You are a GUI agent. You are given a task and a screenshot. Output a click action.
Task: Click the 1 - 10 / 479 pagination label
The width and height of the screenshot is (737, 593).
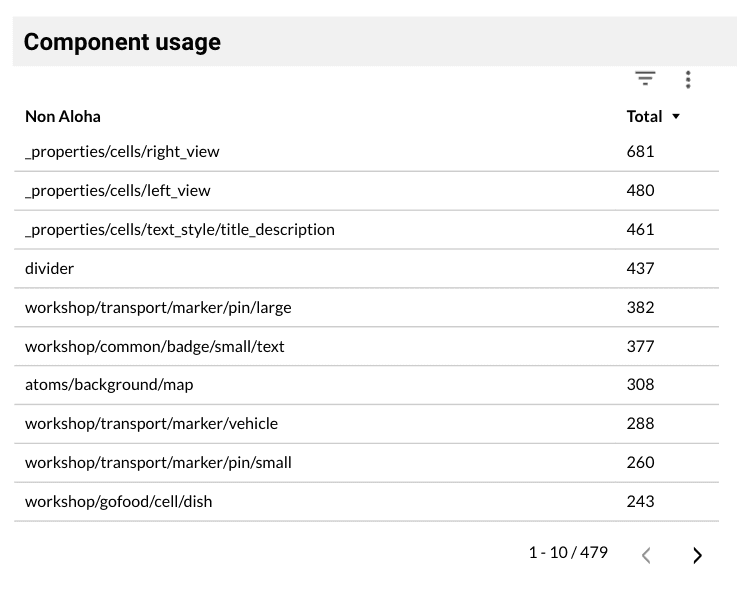(567, 552)
